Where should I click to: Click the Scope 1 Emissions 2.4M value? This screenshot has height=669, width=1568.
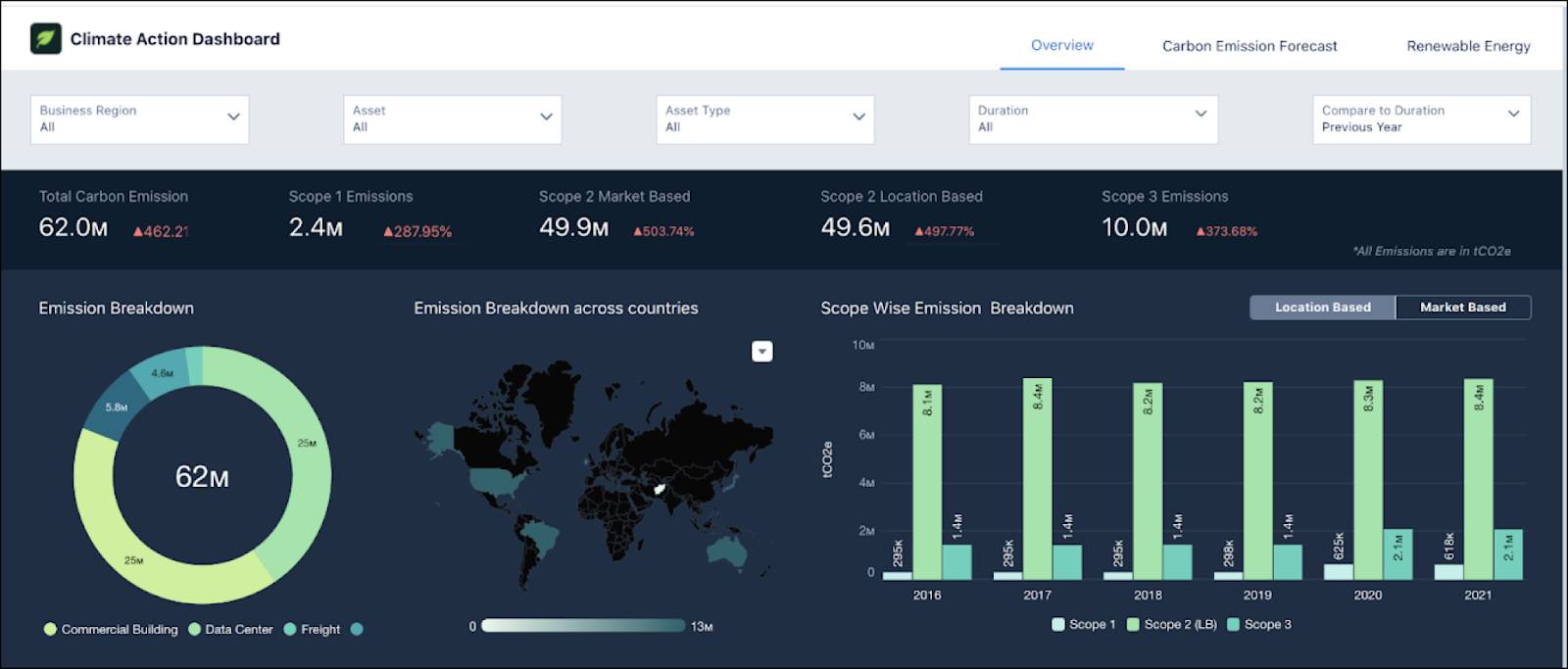click(316, 227)
